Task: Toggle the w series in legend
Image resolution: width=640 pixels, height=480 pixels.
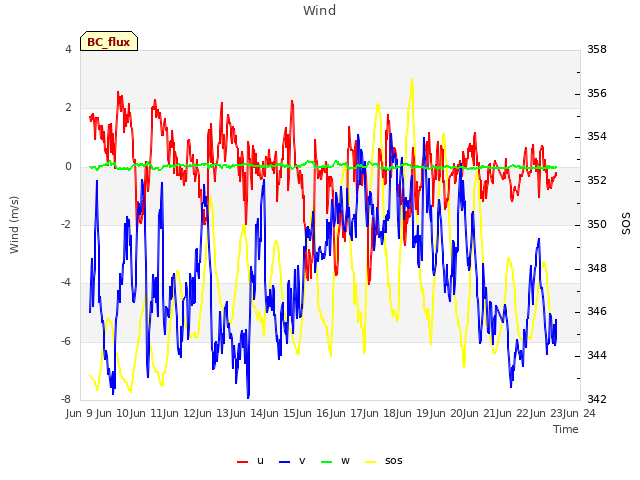Action: (336, 461)
